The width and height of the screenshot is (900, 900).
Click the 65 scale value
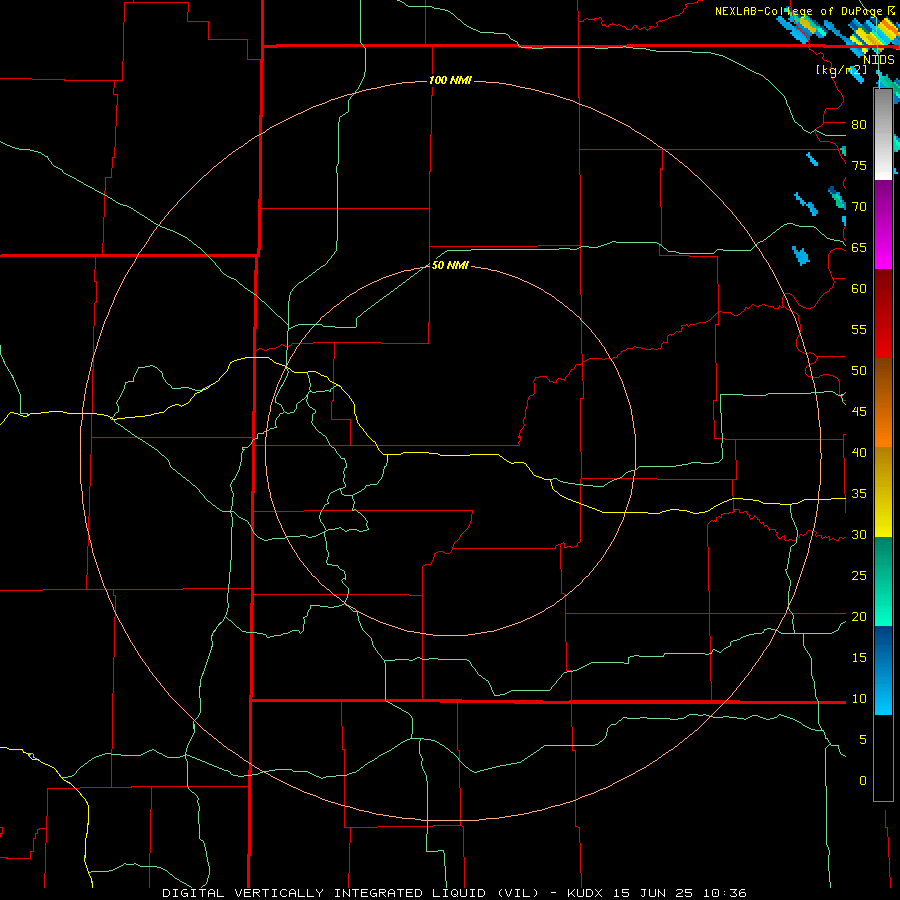(x=859, y=247)
